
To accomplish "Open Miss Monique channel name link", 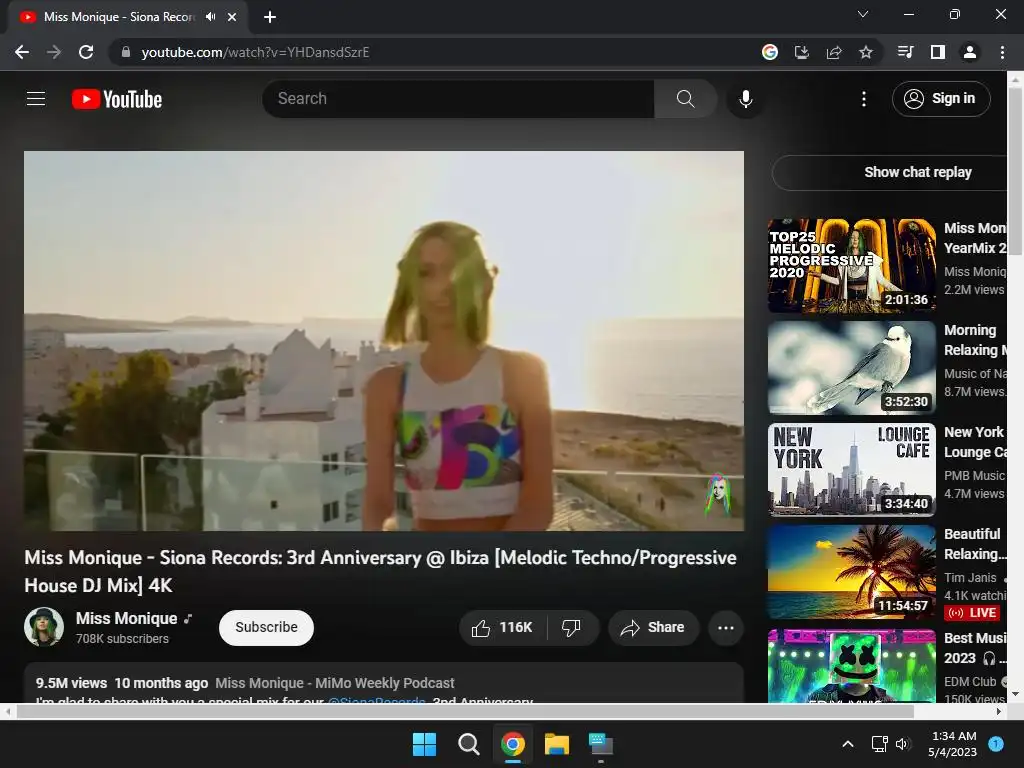I will pos(127,618).
